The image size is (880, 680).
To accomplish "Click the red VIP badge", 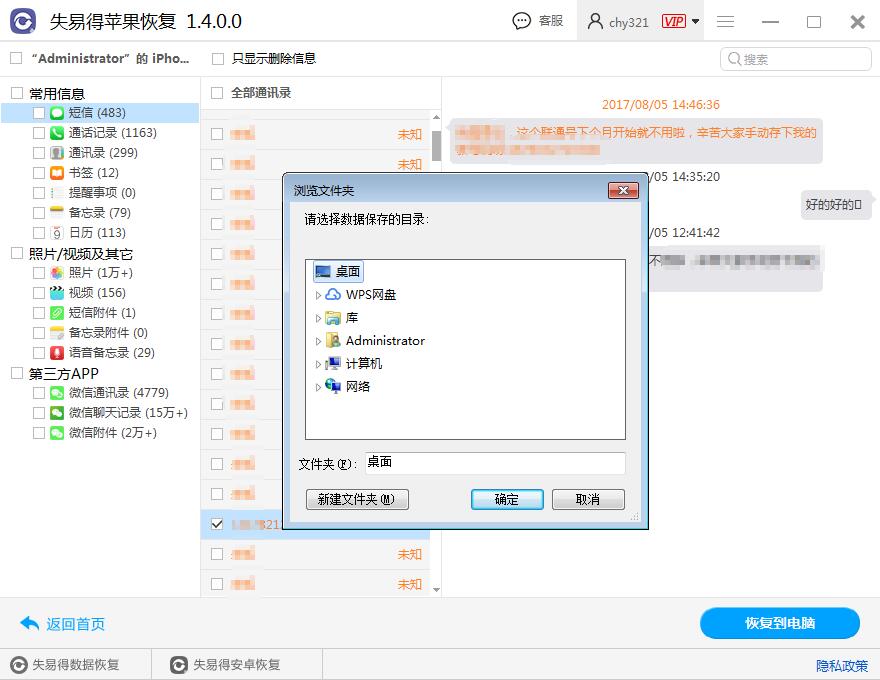I will click(673, 21).
